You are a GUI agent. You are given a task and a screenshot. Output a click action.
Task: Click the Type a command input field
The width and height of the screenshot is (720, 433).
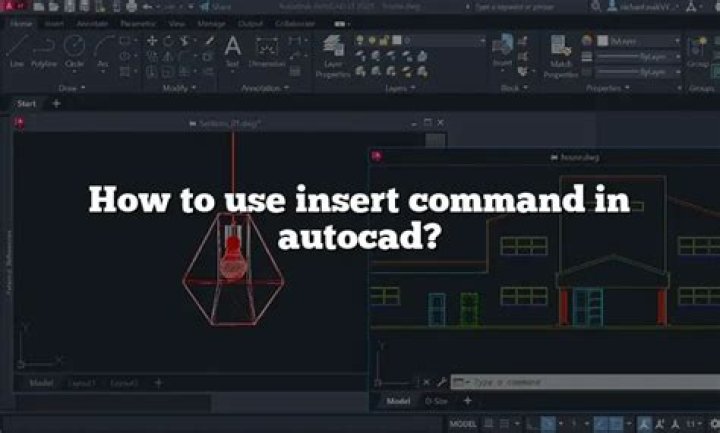[585, 382]
